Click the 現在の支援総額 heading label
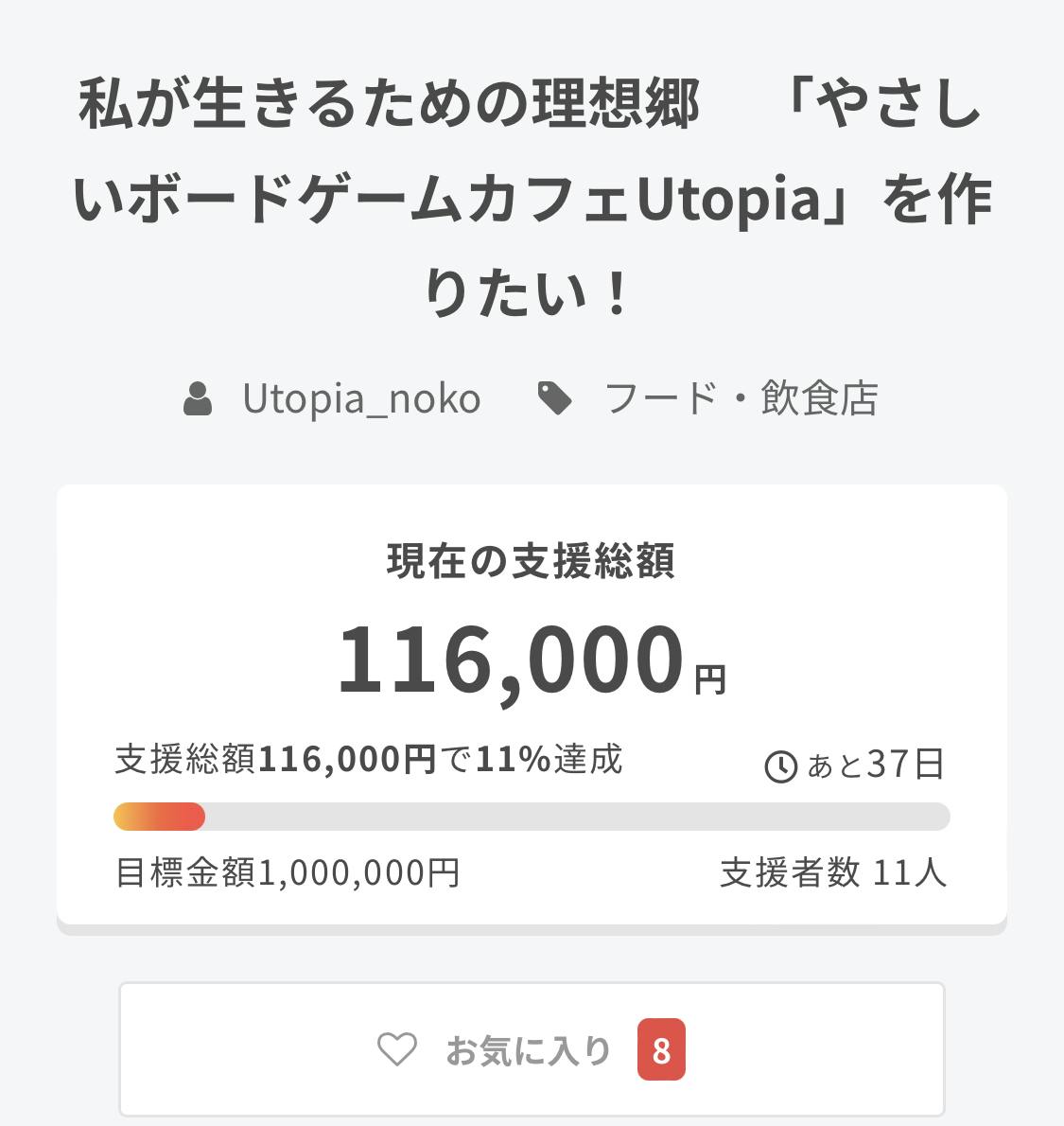1064x1126 pixels. point(532,561)
